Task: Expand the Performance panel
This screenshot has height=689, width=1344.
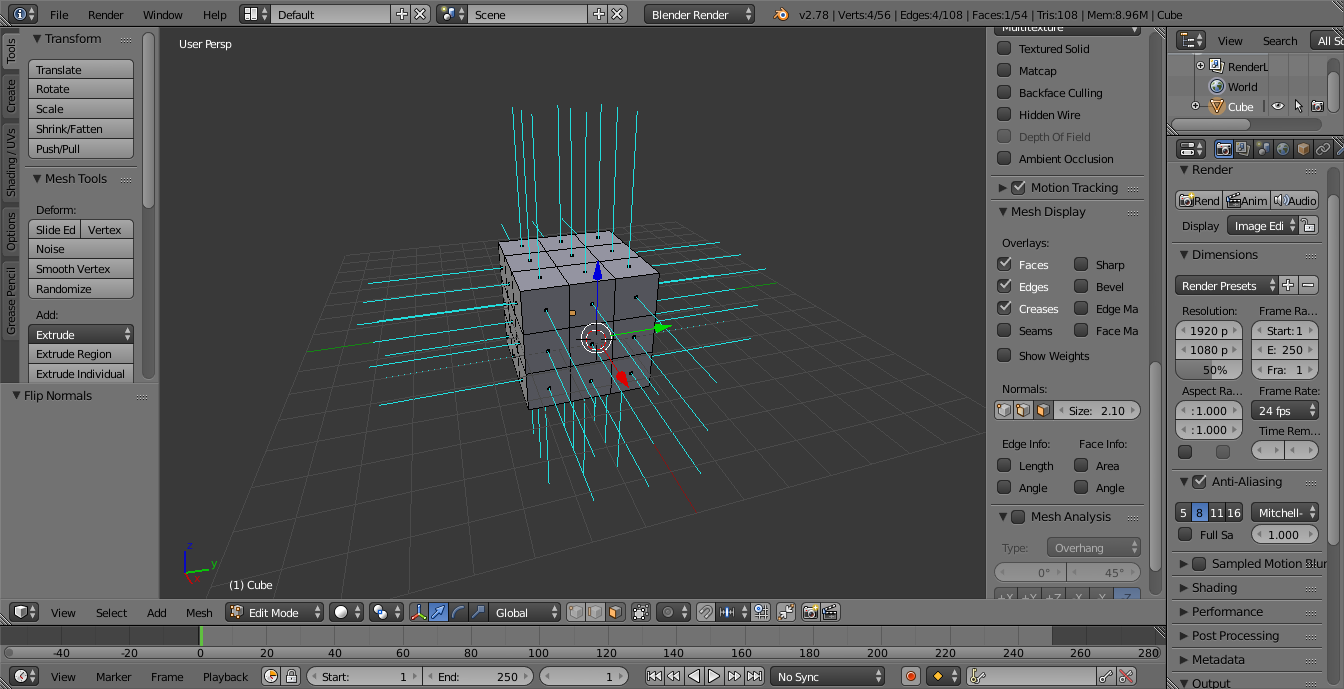Action: [x=1226, y=612]
